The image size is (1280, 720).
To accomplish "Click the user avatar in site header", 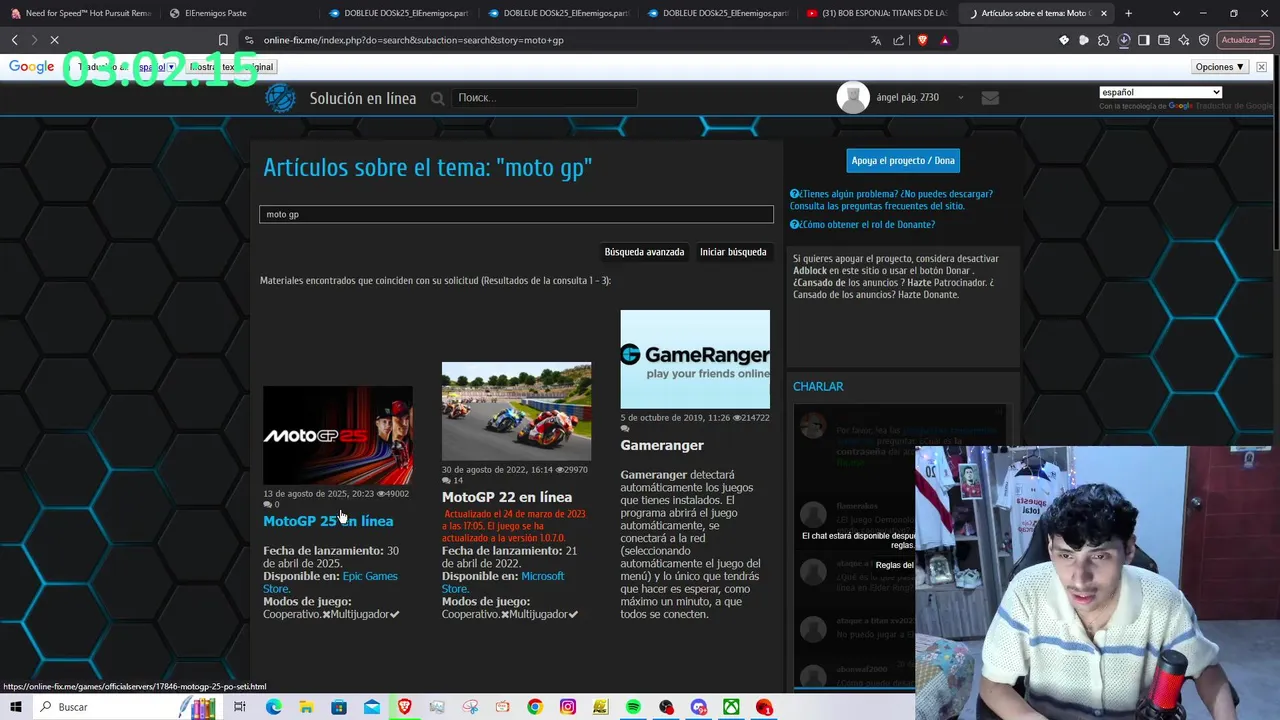I will pos(853,97).
